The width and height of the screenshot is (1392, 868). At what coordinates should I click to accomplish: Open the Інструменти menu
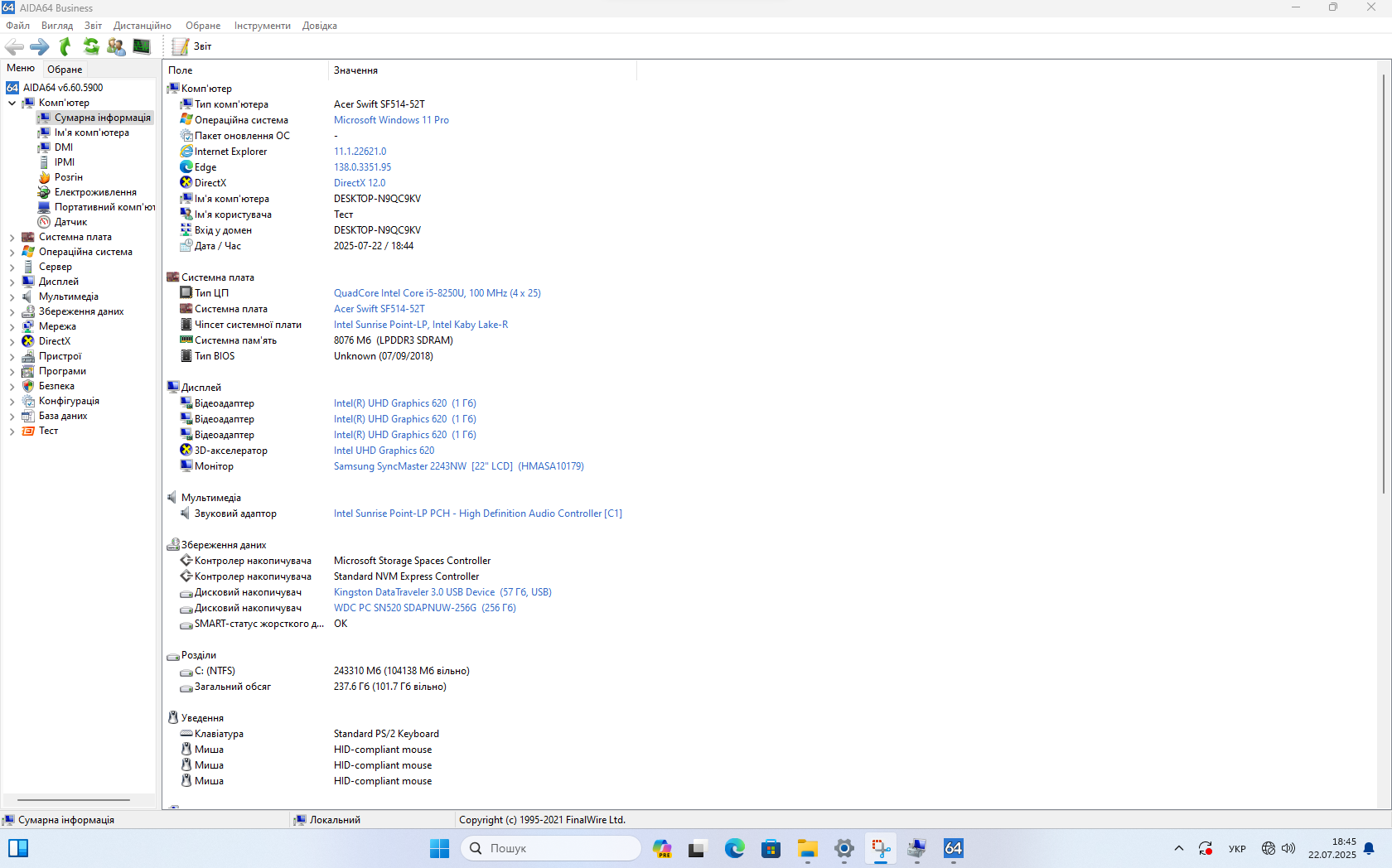(x=262, y=26)
